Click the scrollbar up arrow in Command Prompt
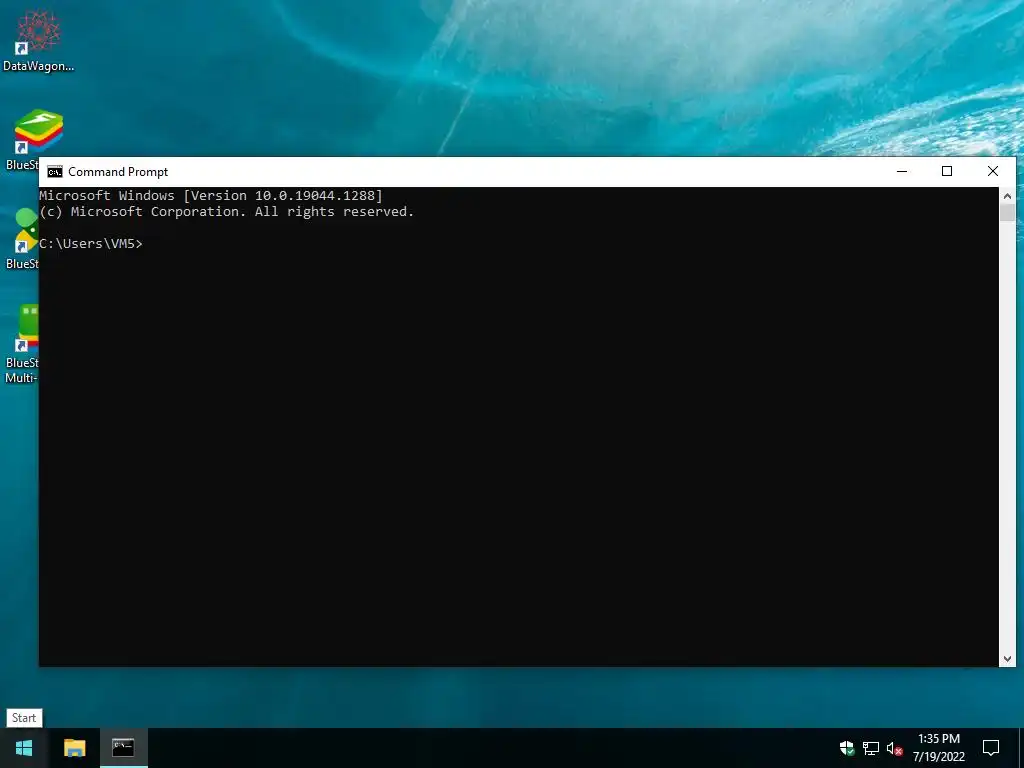Screen dimensions: 1024x768 pos(1007,195)
